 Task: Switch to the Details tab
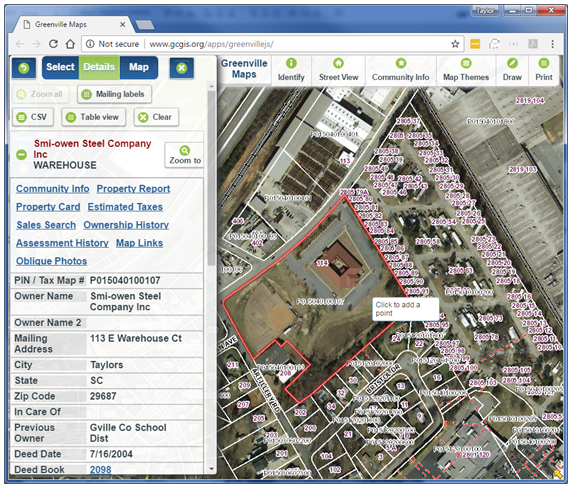click(99, 67)
